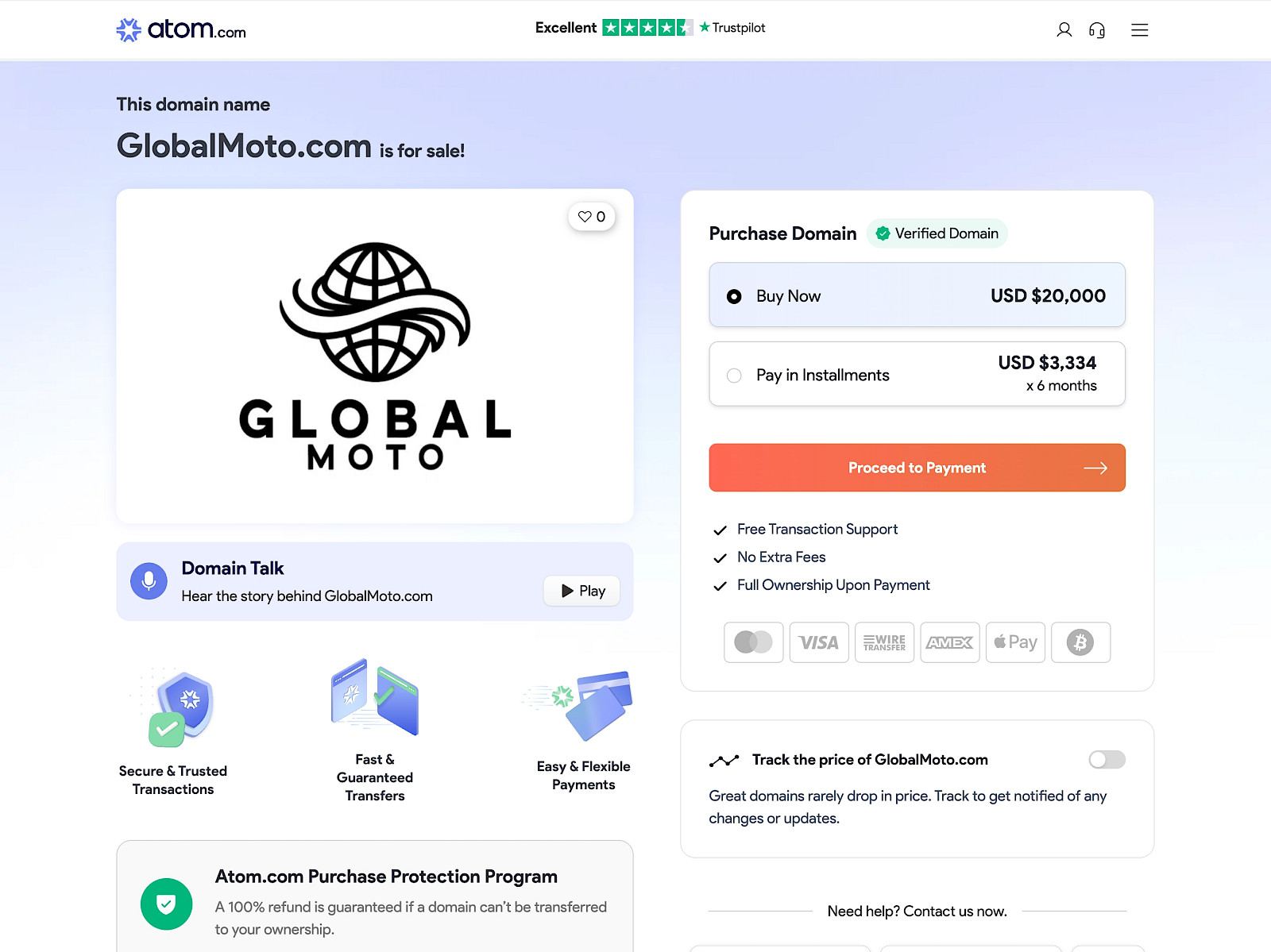This screenshot has height=952, width=1271.
Task: Choose Pay in Installments option
Action: [x=735, y=375]
